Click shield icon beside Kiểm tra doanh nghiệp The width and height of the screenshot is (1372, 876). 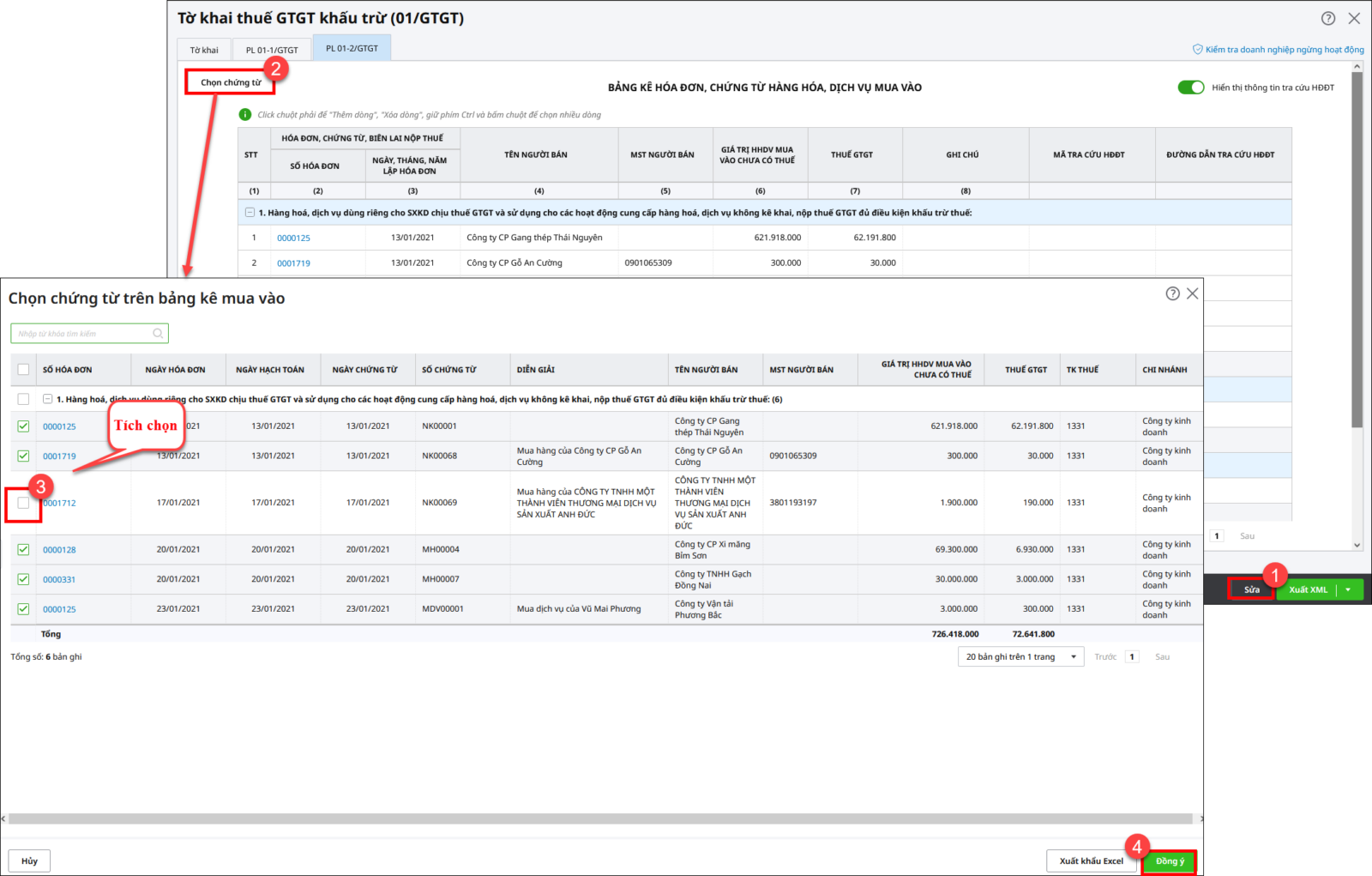pos(1197,50)
